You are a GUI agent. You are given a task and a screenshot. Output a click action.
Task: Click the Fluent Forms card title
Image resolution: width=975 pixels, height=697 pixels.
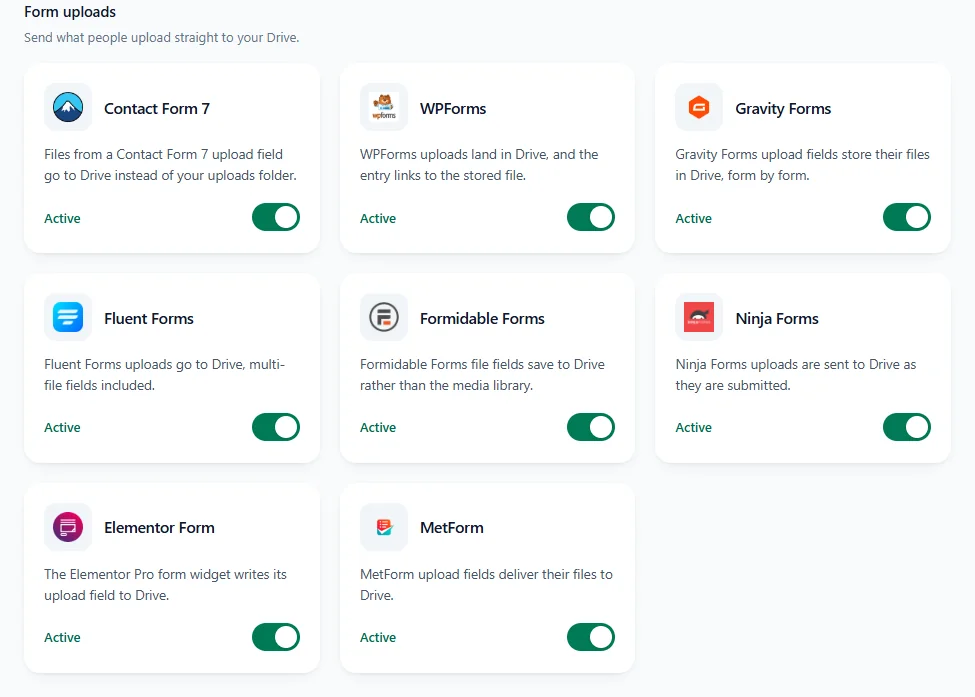click(149, 318)
